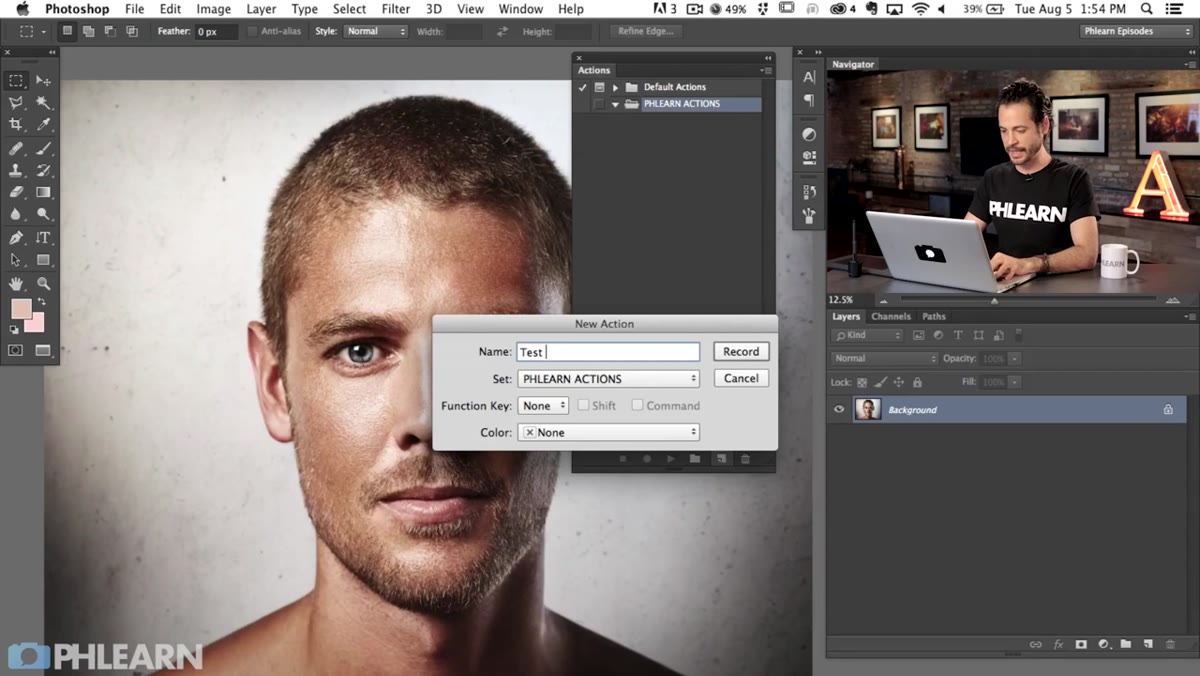The width and height of the screenshot is (1200, 676).
Task: Swap foreground and background colors
Action: coord(41,302)
